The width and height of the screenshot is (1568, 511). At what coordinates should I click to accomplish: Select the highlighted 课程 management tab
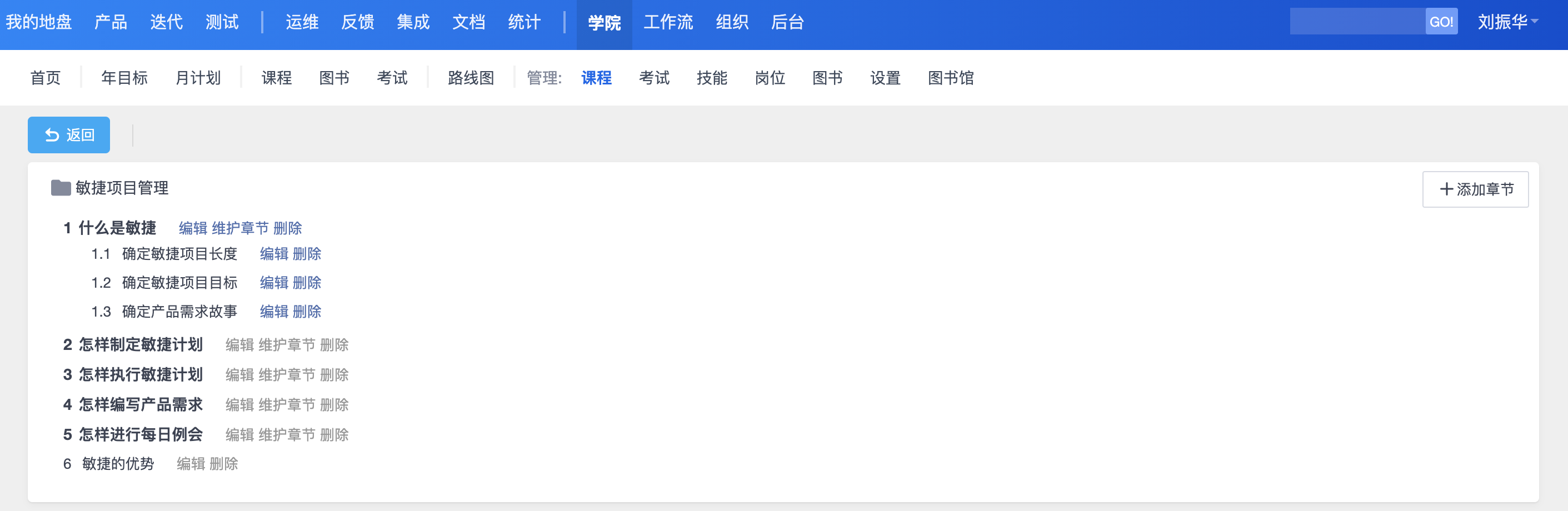pos(597,78)
